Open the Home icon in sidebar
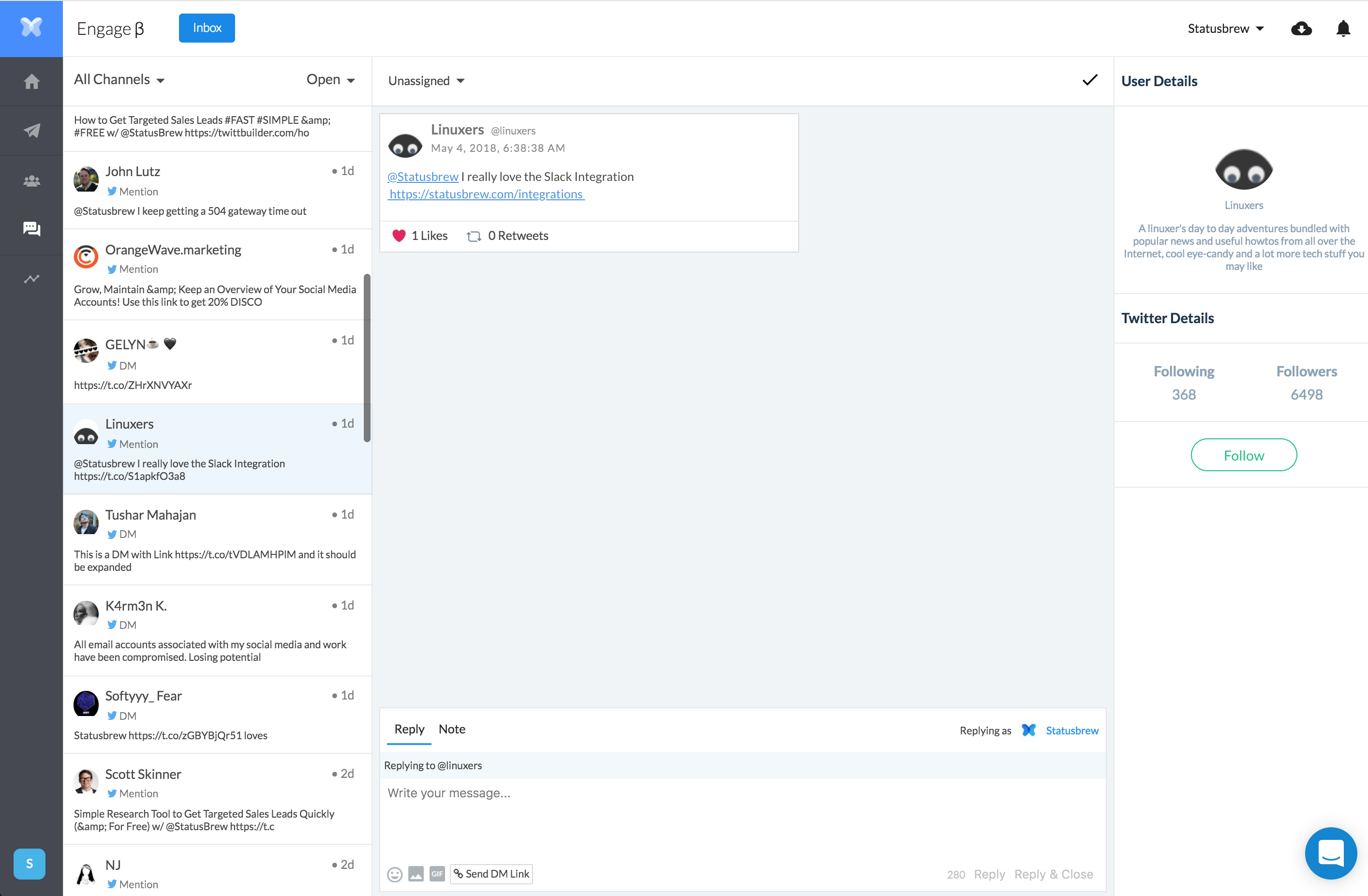This screenshot has width=1368, height=896. (x=31, y=82)
